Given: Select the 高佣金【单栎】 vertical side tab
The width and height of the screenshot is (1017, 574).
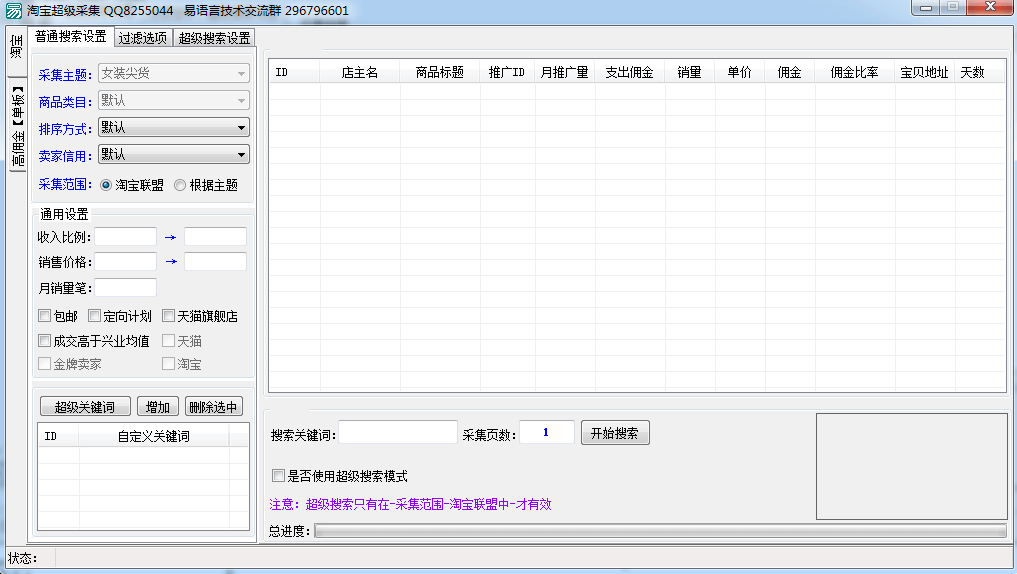Looking at the screenshot, I should [x=17, y=128].
